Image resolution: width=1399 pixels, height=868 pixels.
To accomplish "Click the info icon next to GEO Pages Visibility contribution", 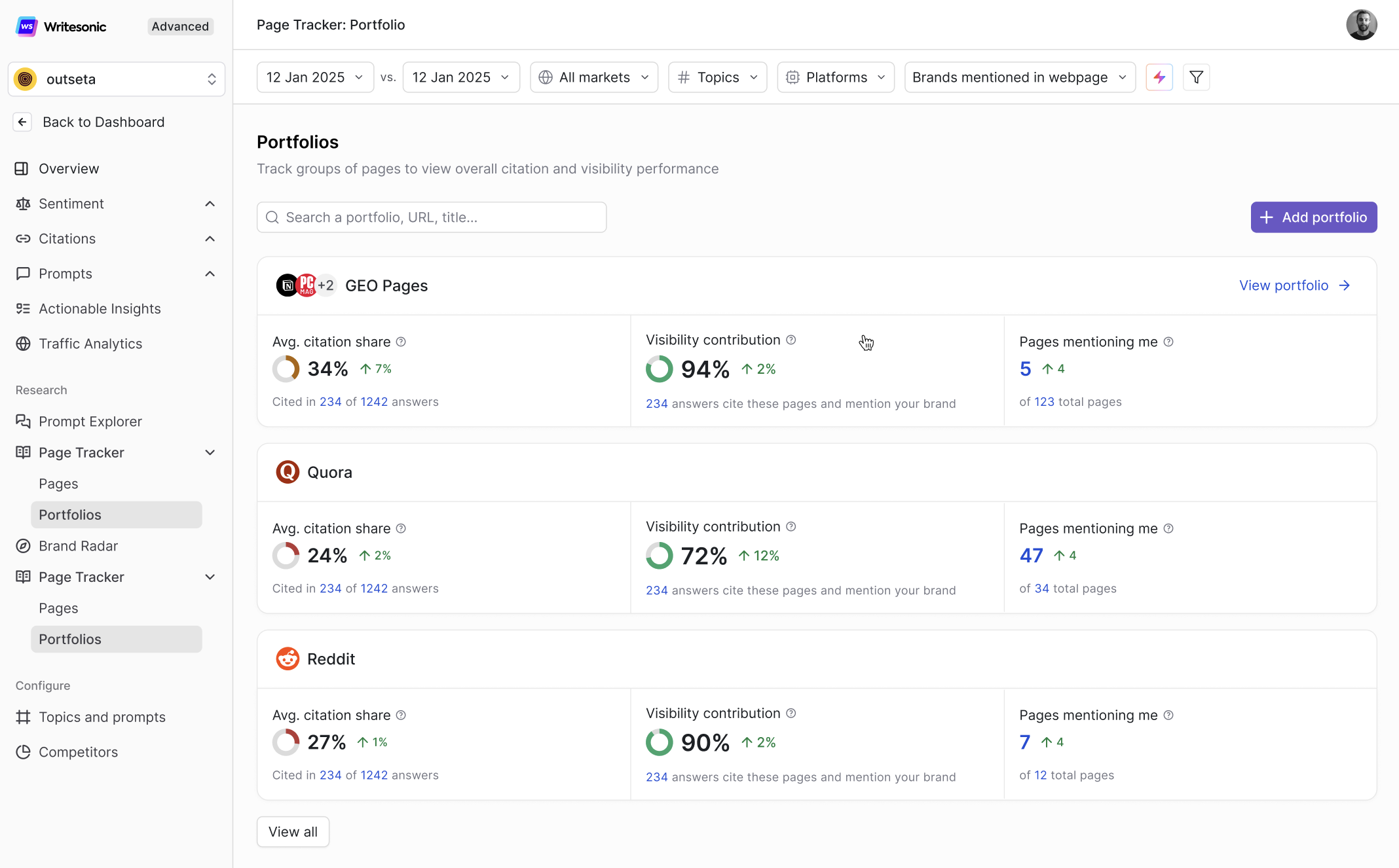I will 791,340.
